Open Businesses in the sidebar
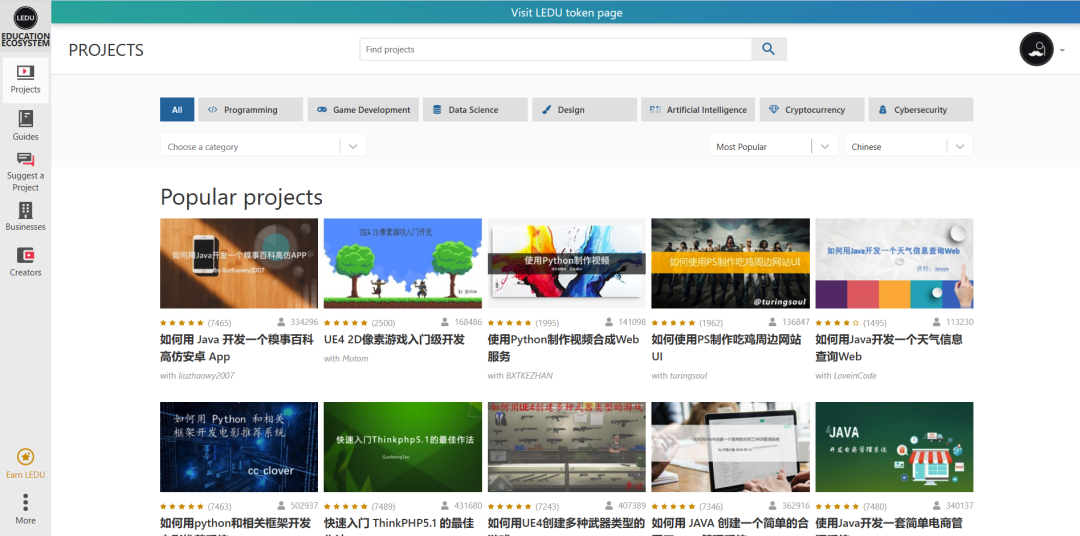The image size is (1080, 536). click(x=25, y=217)
